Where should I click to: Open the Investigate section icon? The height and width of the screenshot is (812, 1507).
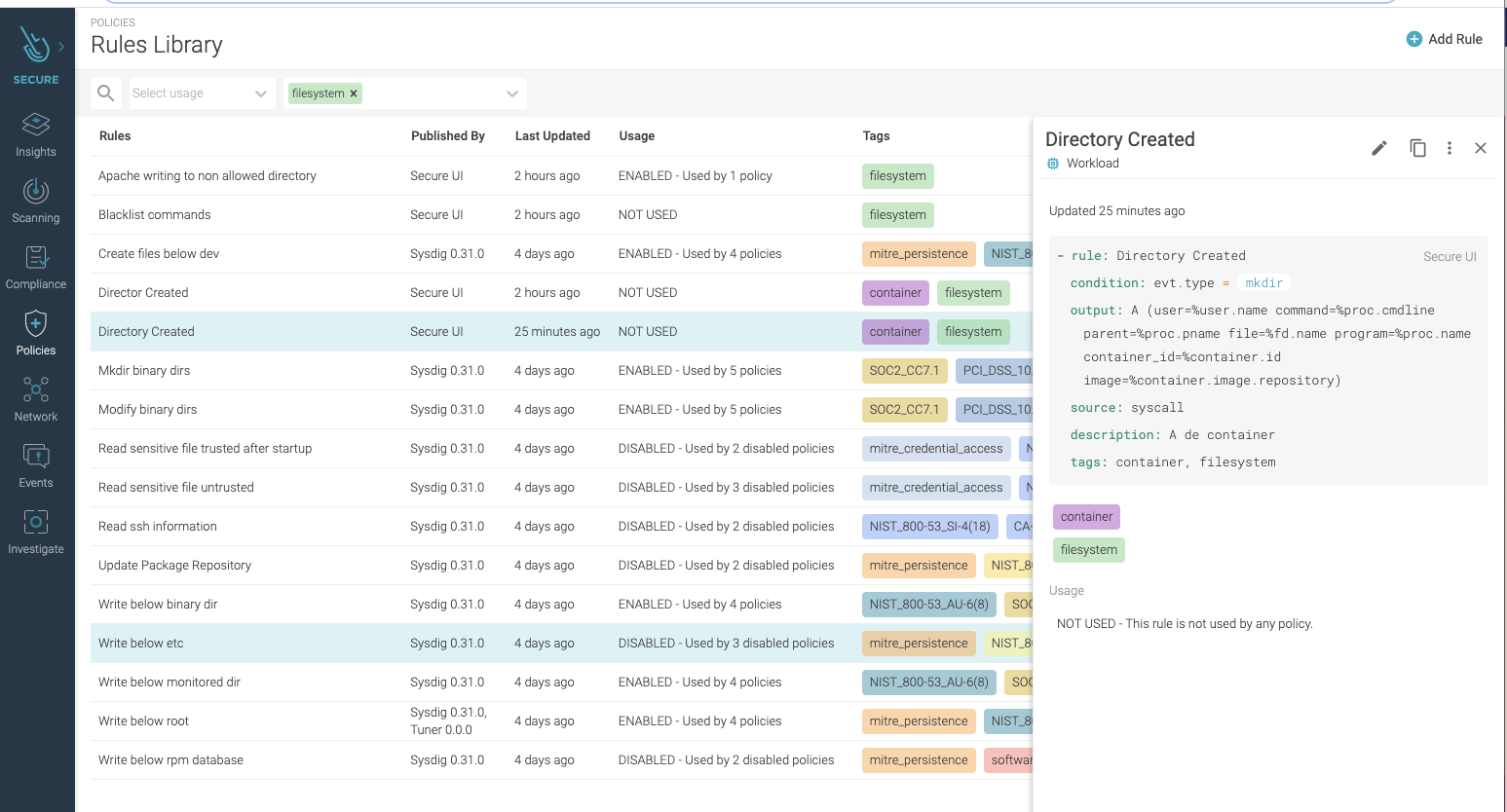36,523
